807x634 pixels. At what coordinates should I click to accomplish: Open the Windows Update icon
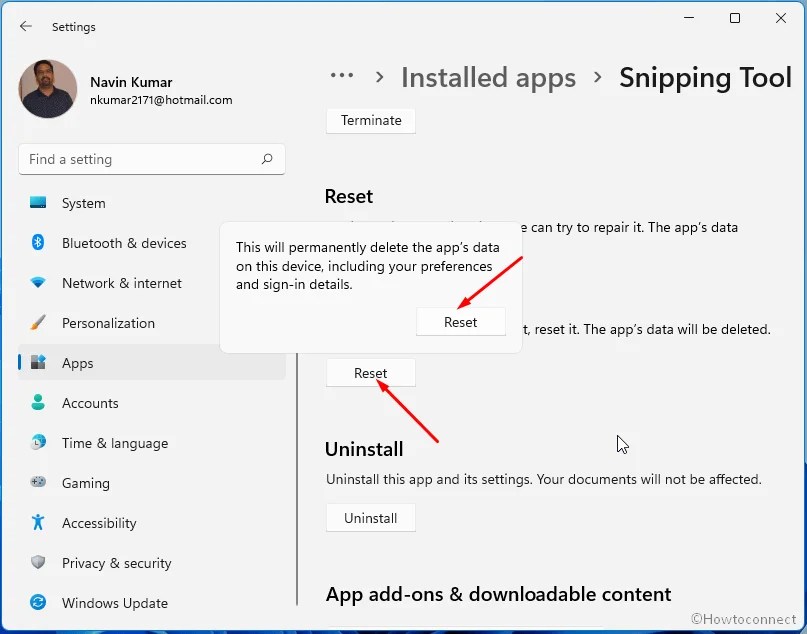[36, 603]
